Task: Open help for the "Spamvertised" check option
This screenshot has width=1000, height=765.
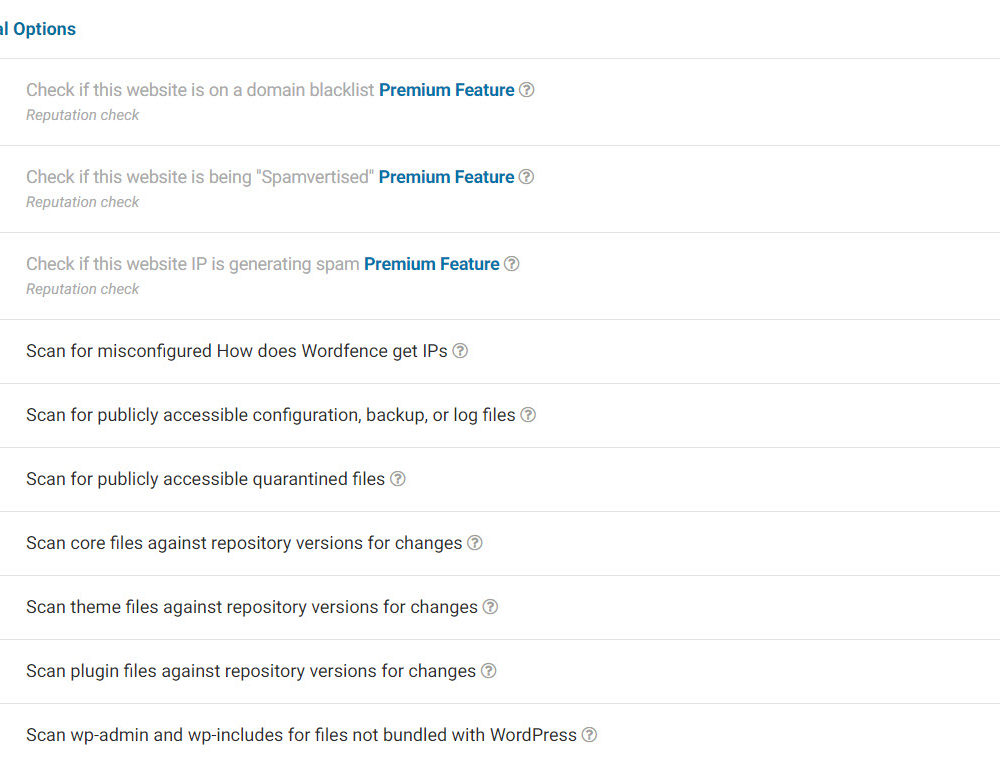Action: [x=526, y=177]
